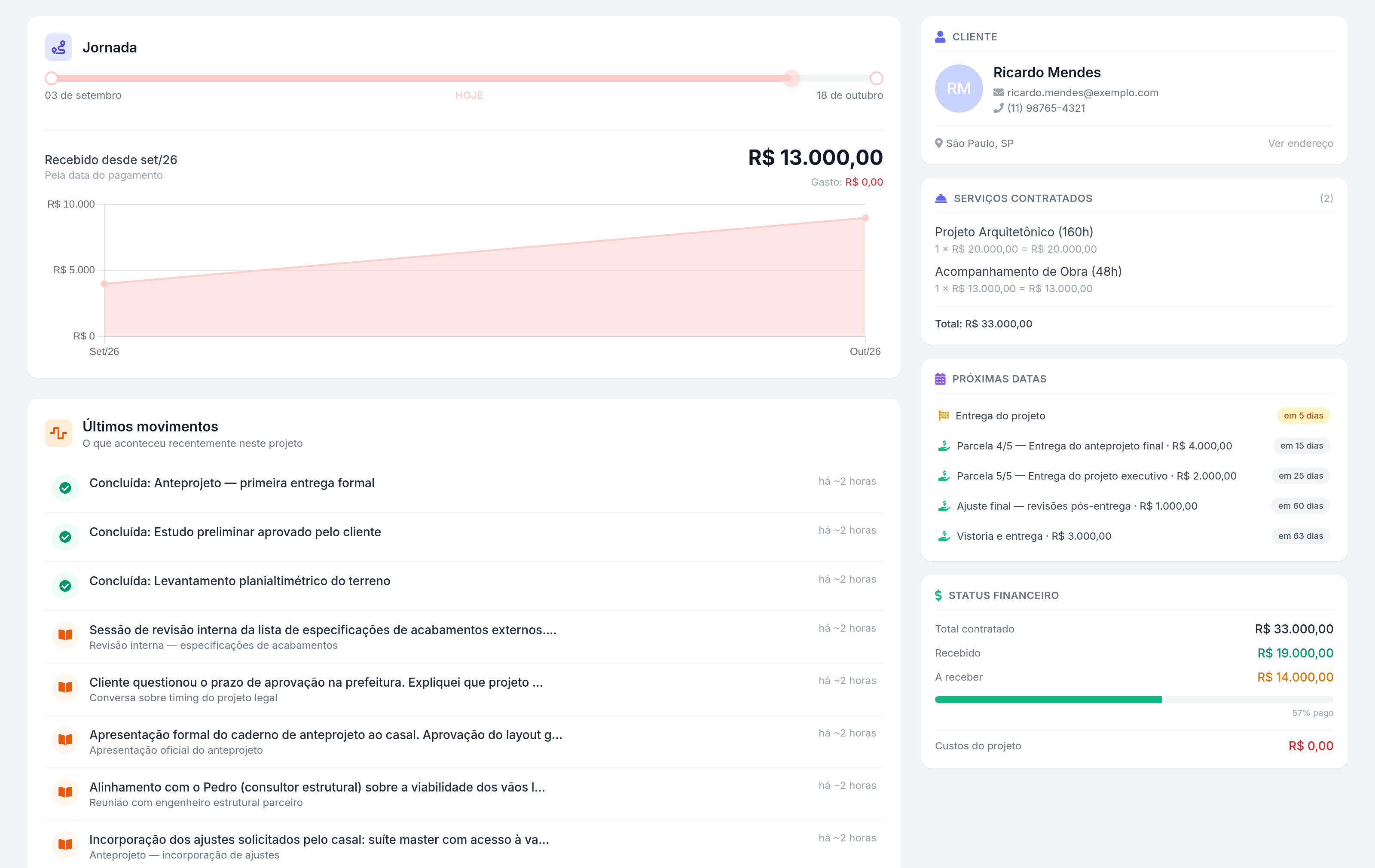This screenshot has width=1375, height=868.
Task: Click the Próximas Datas calendar icon
Action: 940,379
